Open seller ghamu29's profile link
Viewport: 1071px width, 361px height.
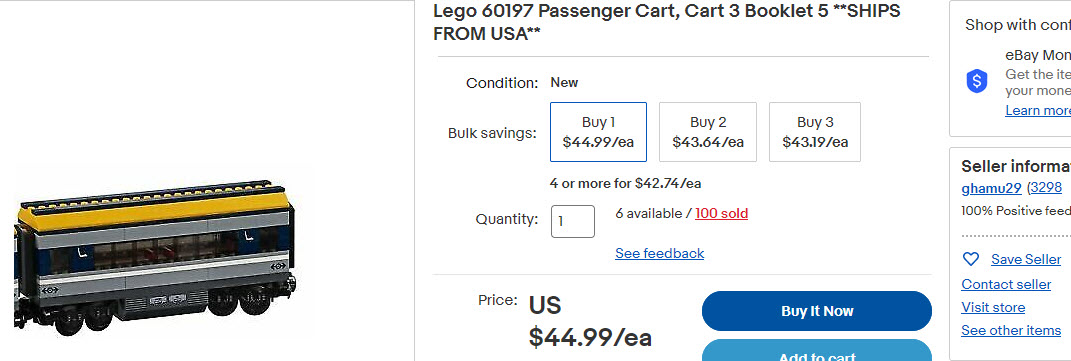[991, 188]
